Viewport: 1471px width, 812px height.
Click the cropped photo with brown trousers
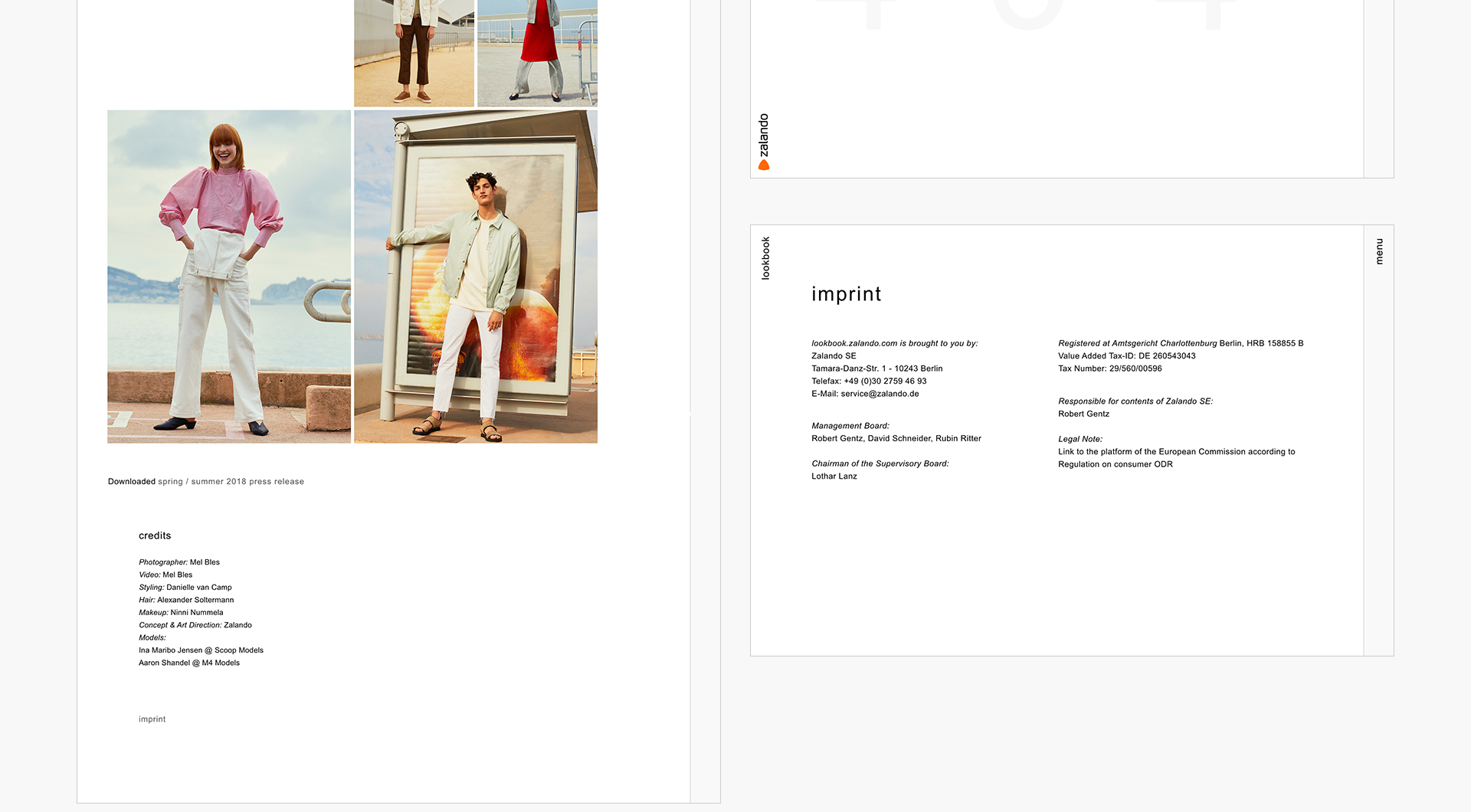(x=414, y=53)
